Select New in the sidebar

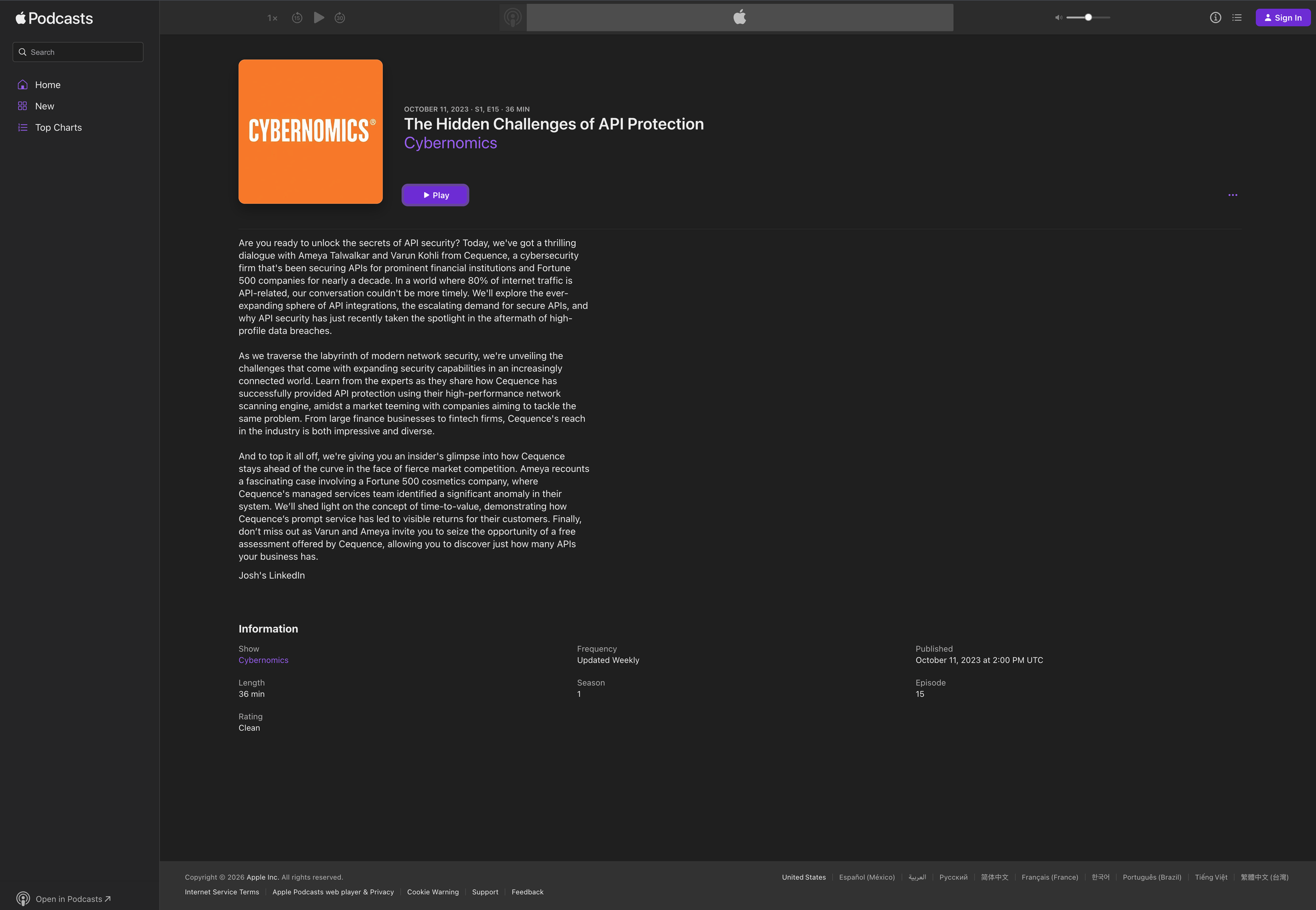point(44,106)
